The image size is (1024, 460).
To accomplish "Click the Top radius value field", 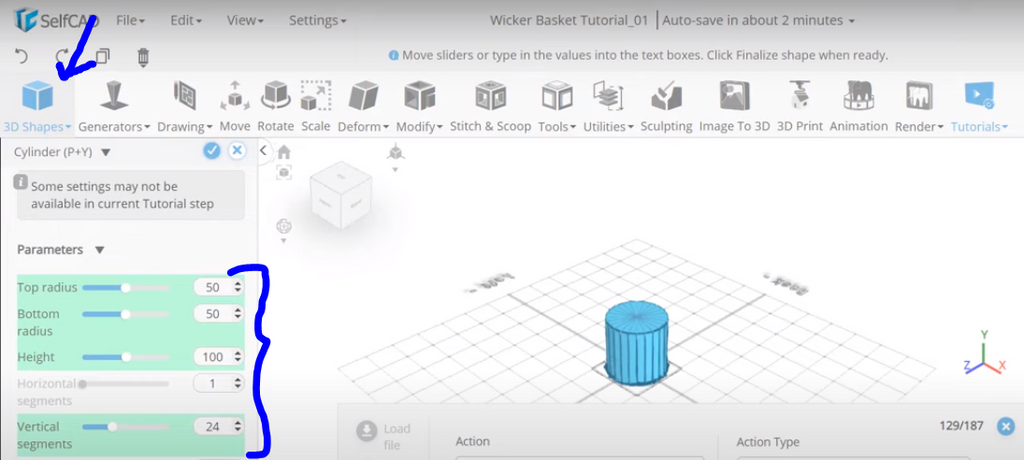I will click(x=218, y=287).
